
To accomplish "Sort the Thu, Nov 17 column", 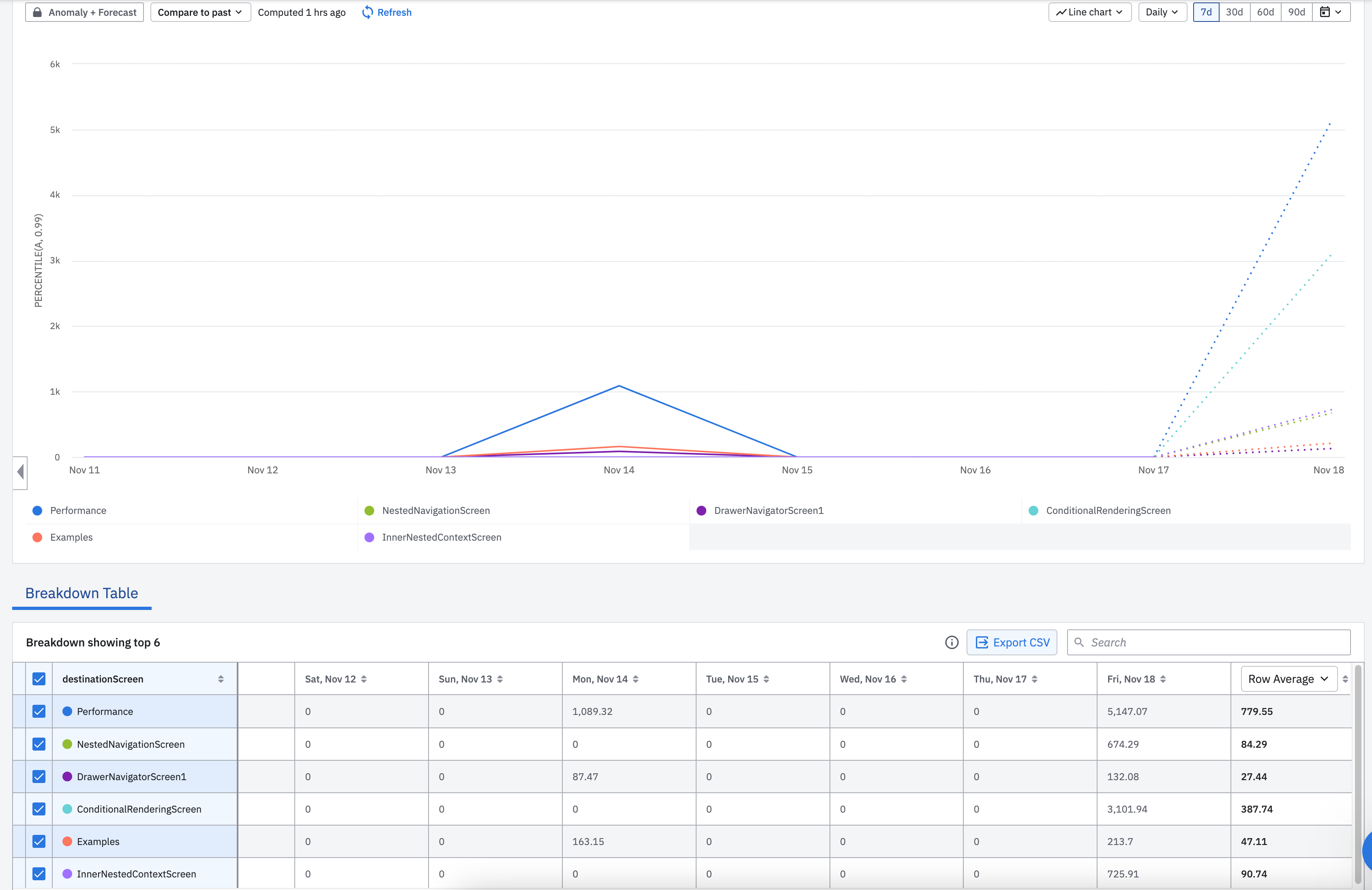I will (x=1035, y=679).
